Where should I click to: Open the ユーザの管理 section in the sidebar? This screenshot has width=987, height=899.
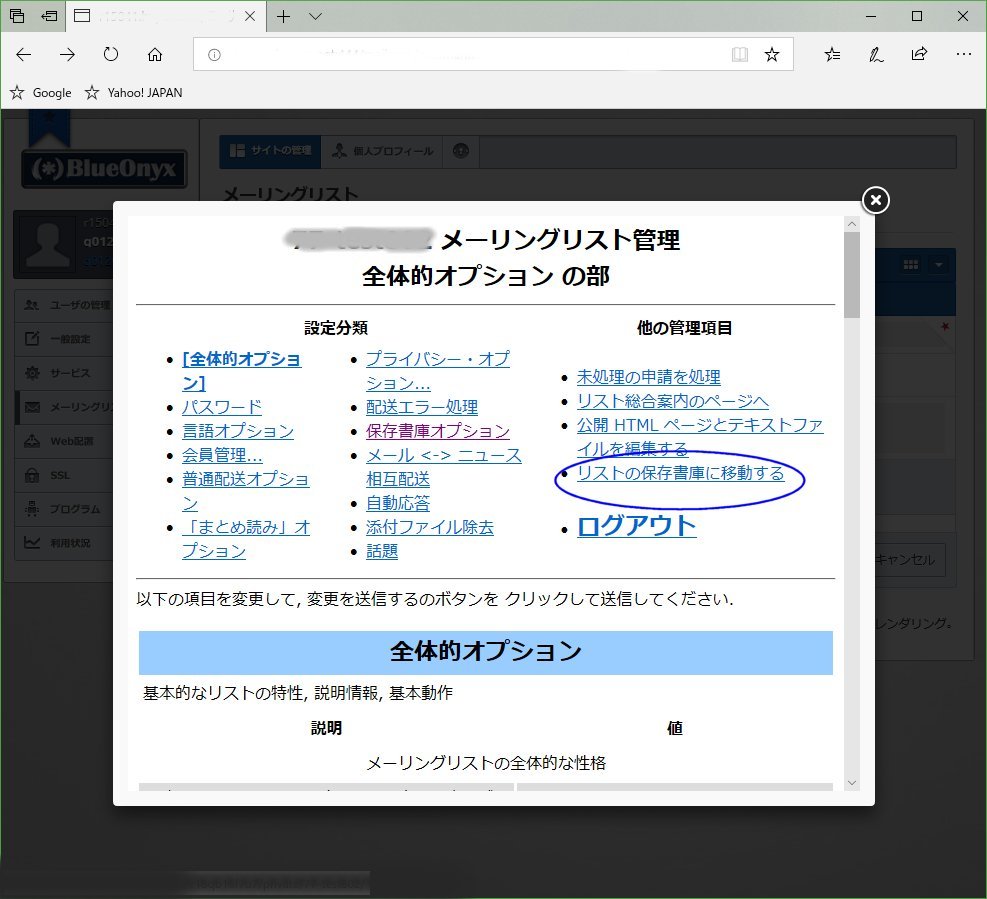click(33, 303)
